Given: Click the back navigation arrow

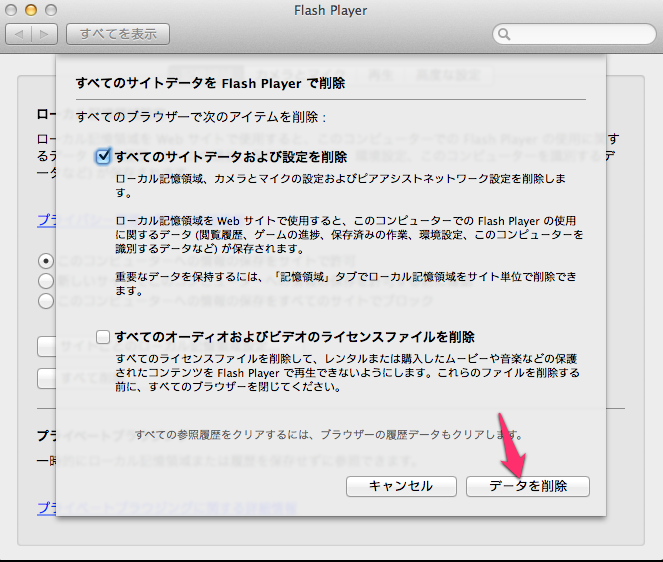Looking at the screenshot, I should (x=19, y=34).
